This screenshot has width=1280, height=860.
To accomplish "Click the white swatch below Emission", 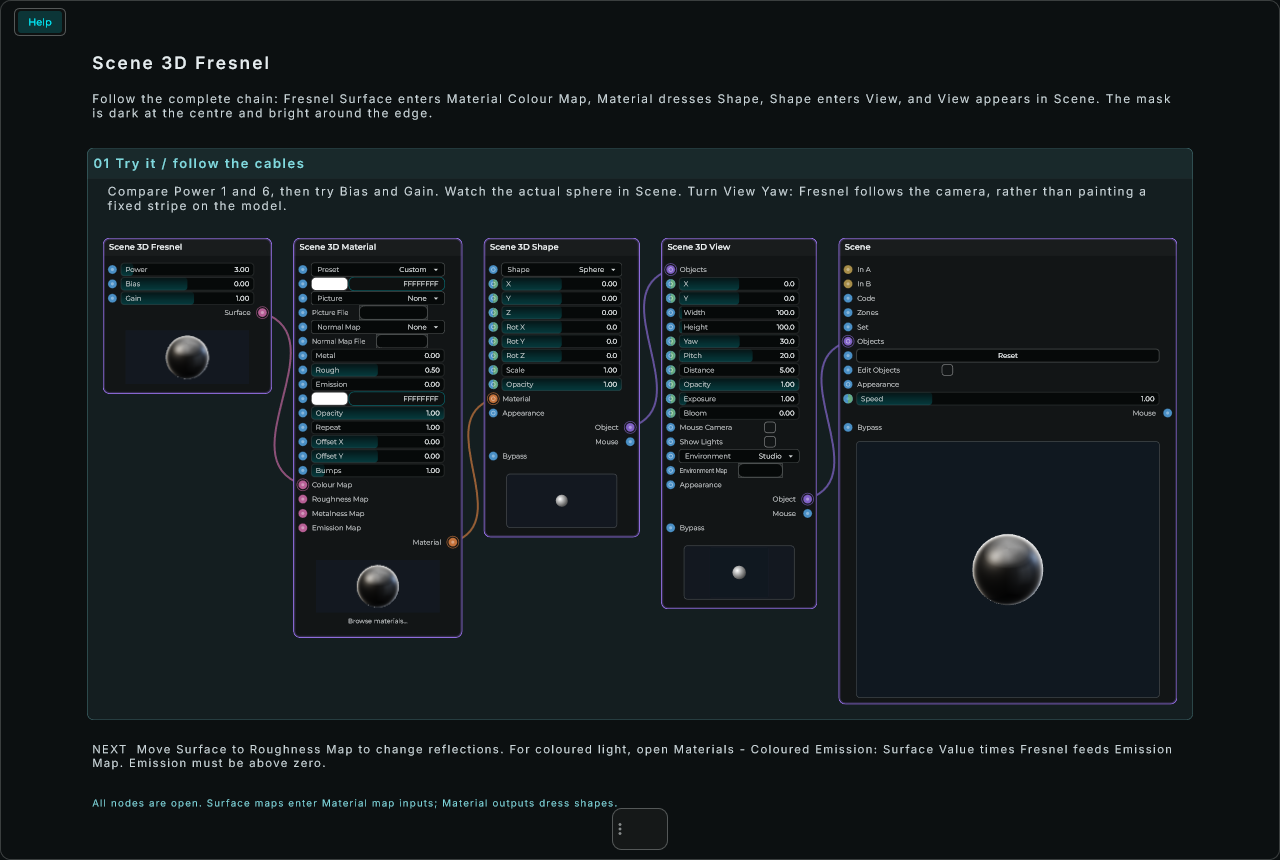I will pos(330,399).
